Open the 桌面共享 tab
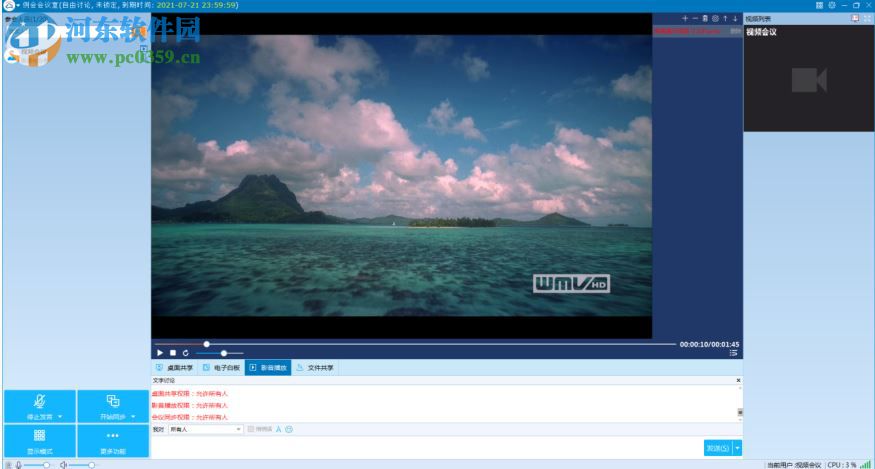This screenshot has height=469, width=875. pyautogui.click(x=175, y=368)
